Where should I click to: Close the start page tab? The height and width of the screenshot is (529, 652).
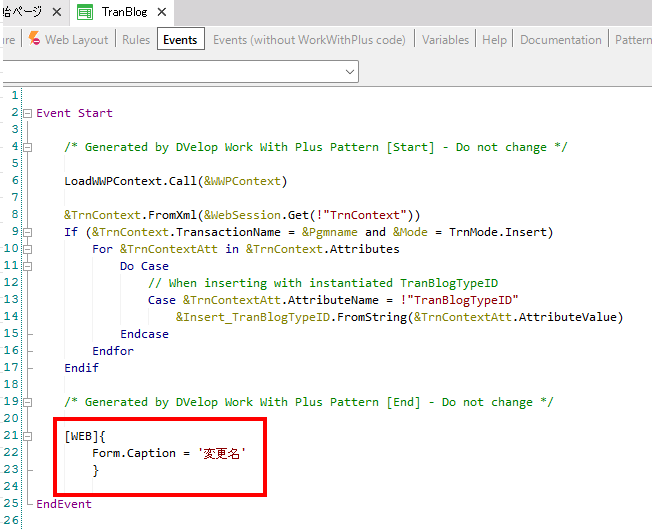pos(56,13)
